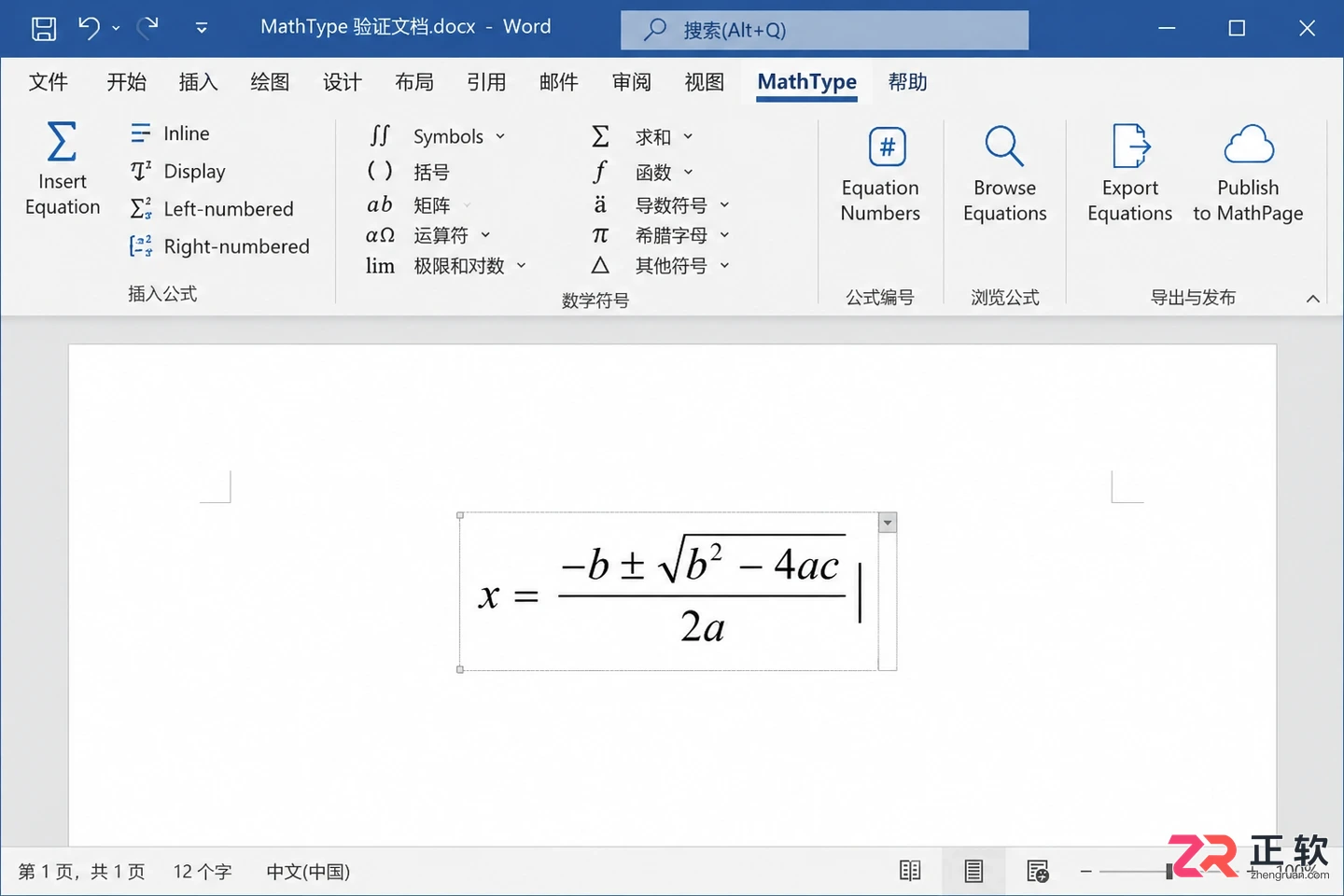Switch to the 开始 tab

[x=127, y=82]
